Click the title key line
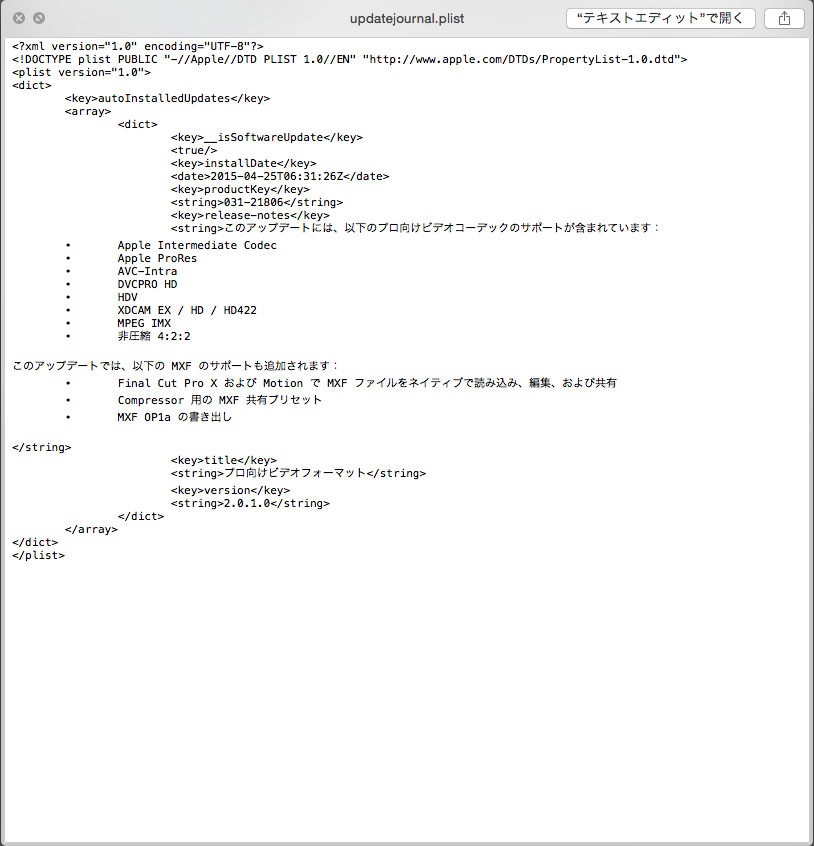The height and width of the screenshot is (846, 814). 223,460
